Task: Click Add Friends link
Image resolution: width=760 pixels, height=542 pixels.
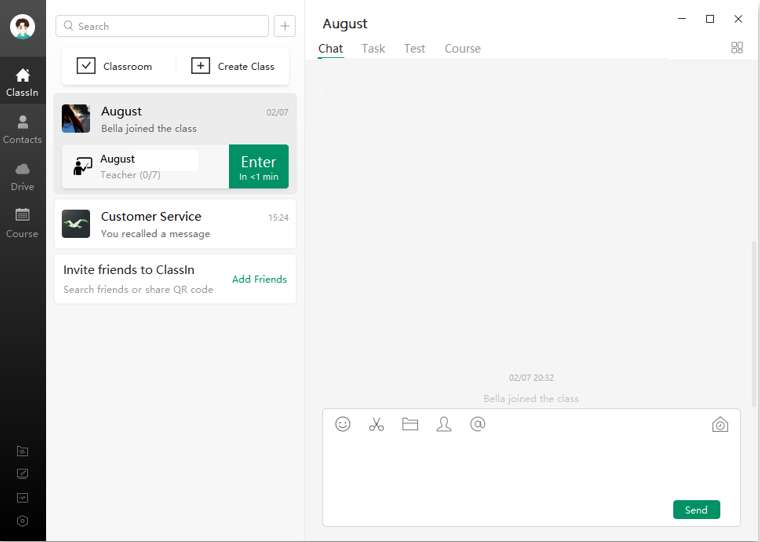Action: point(259,279)
